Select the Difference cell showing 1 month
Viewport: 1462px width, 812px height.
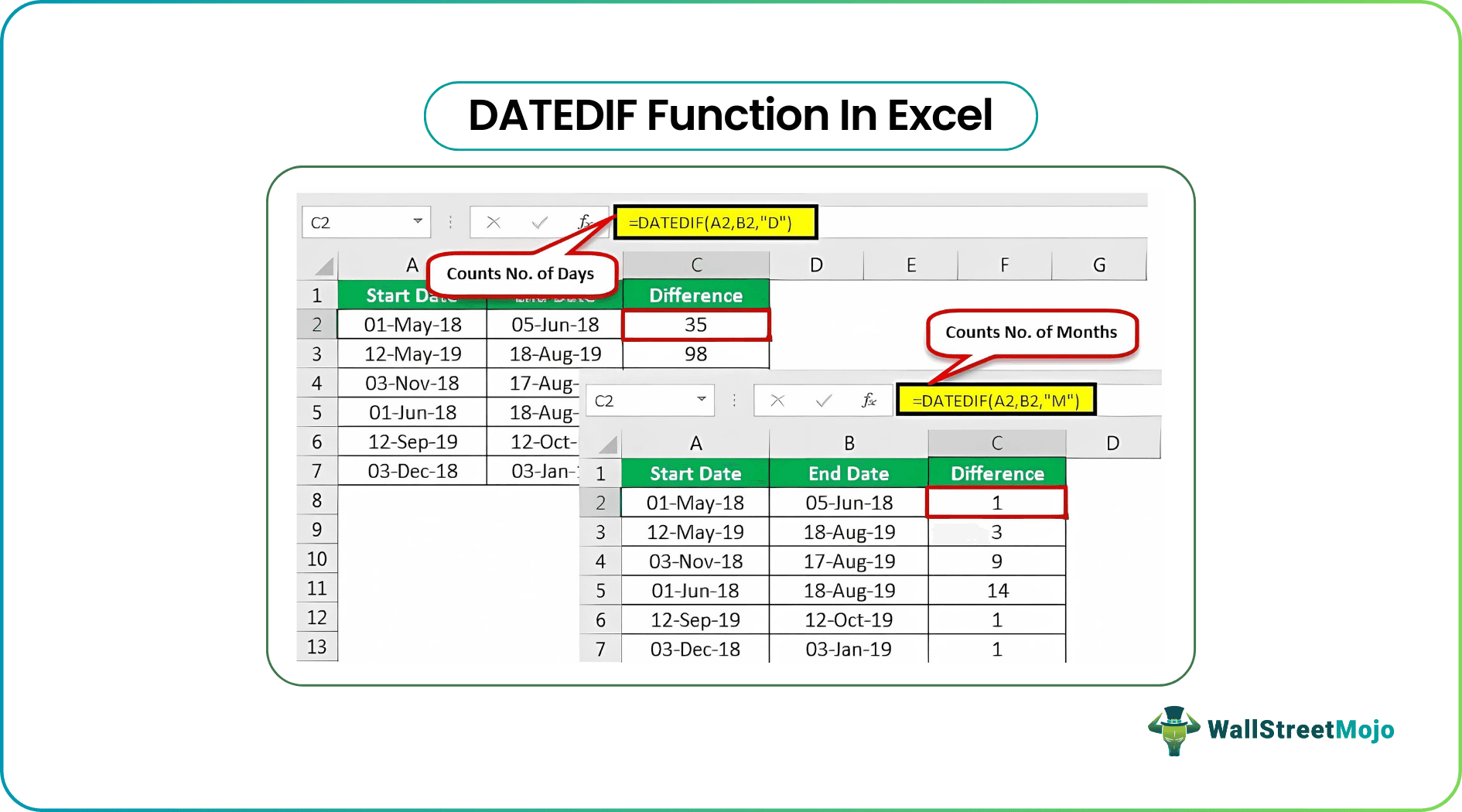click(996, 503)
